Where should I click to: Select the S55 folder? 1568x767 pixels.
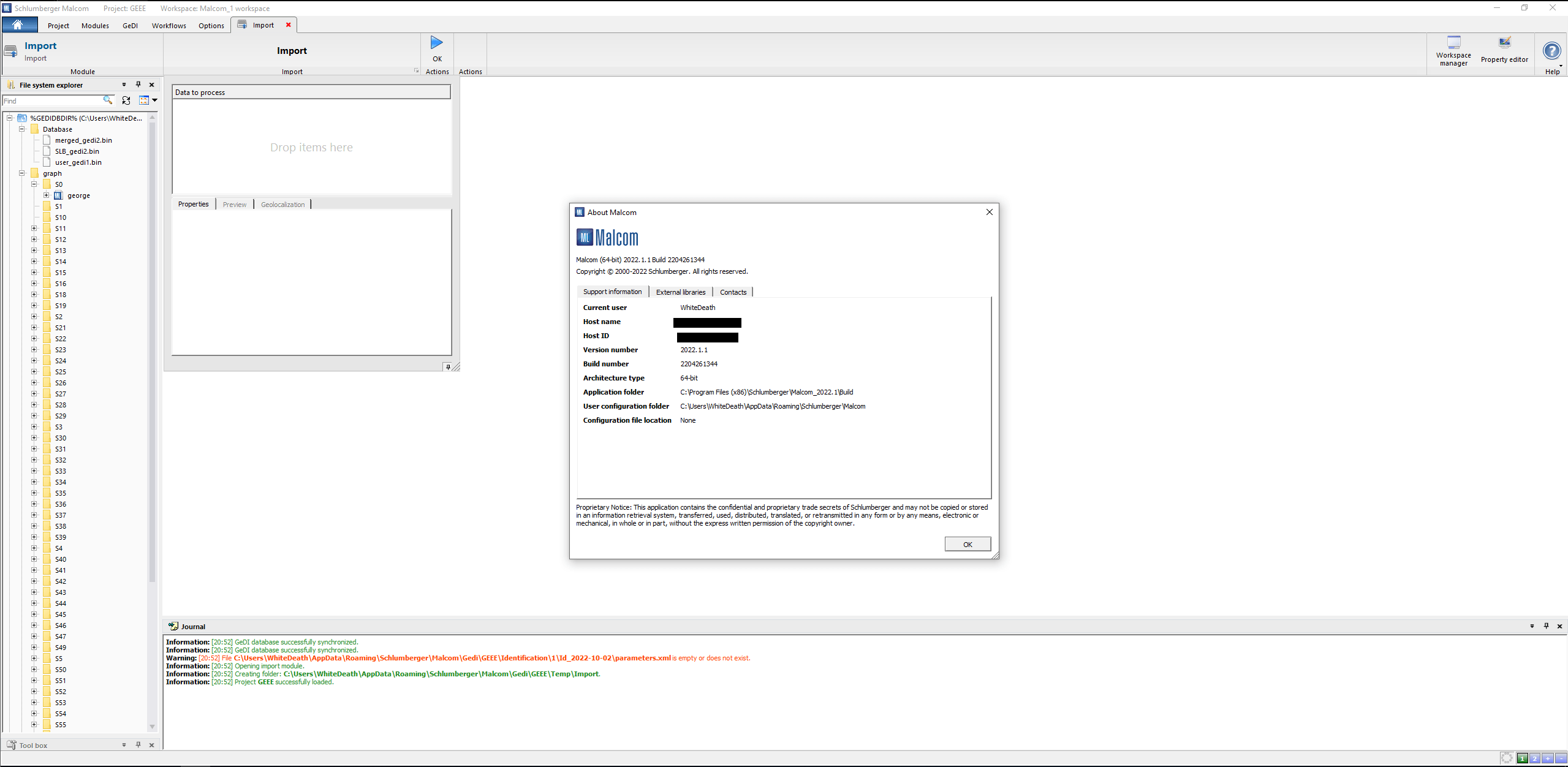tap(61, 725)
